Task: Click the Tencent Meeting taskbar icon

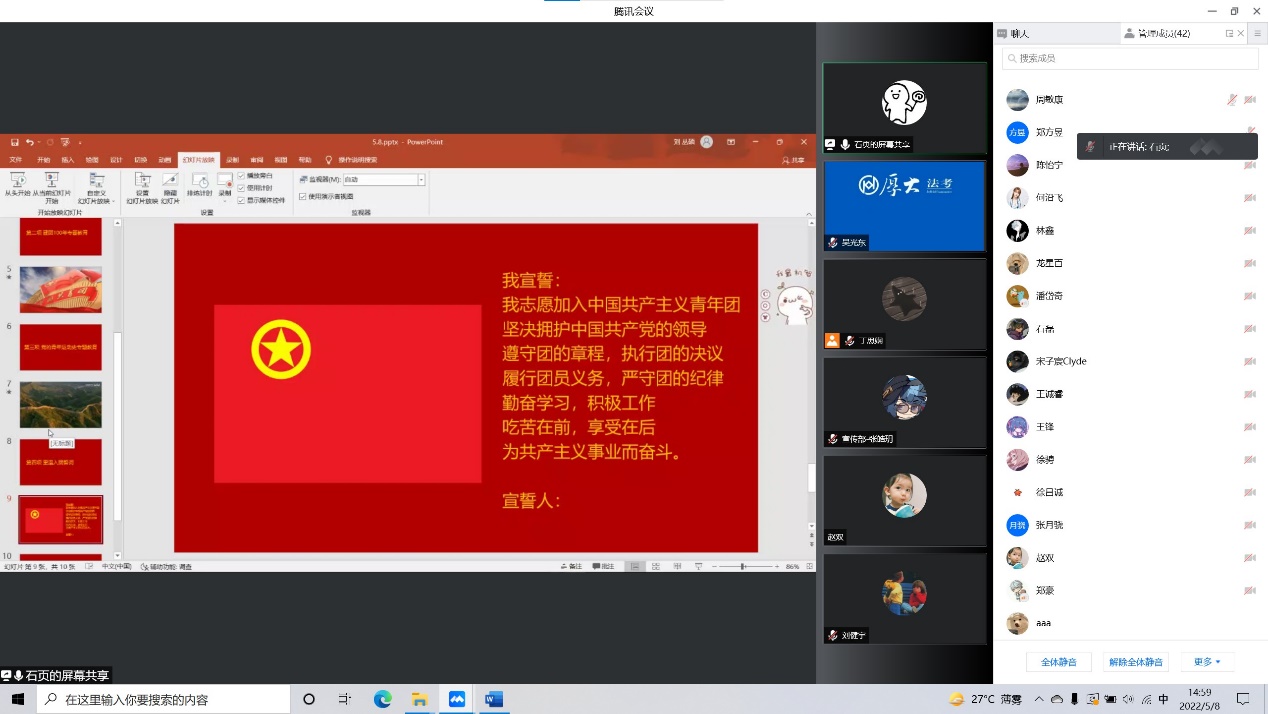Action: pos(456,699)
